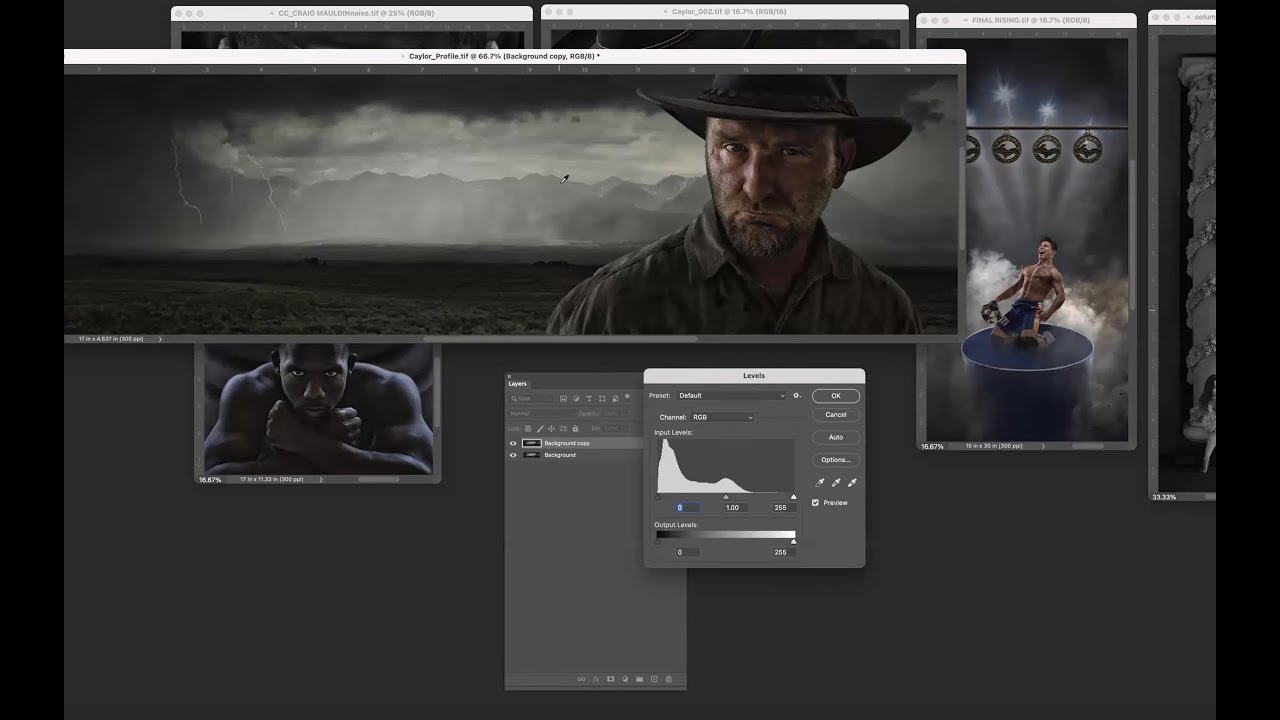Open the Levels preset options gear menu
The width and height of the screenshot is (1280, 720).
pyautogui.click(x=797, y=396)
